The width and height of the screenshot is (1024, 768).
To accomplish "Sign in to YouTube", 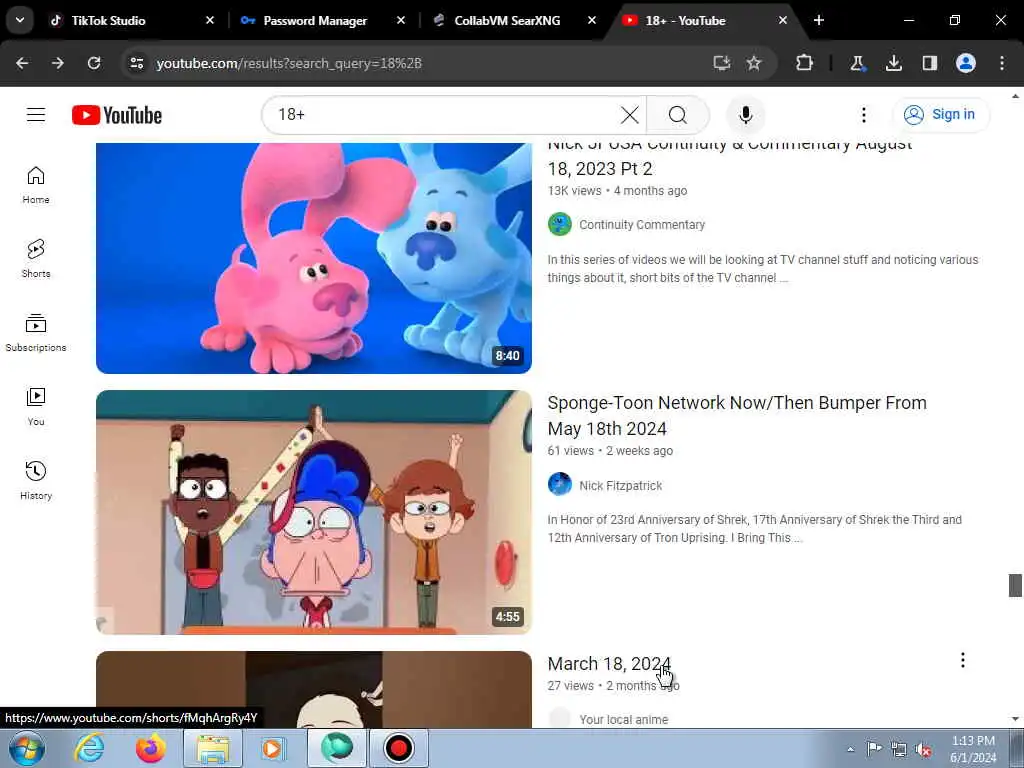I will click(x=940, y=115).
